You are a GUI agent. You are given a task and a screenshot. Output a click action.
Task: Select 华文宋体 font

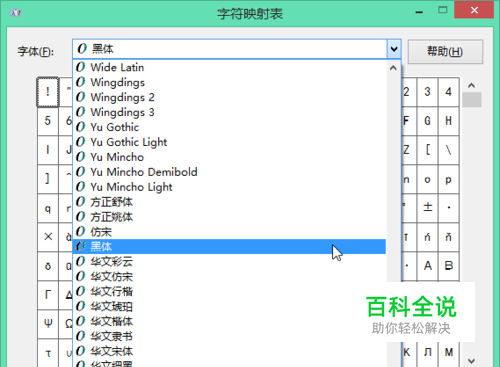[229, 351]
